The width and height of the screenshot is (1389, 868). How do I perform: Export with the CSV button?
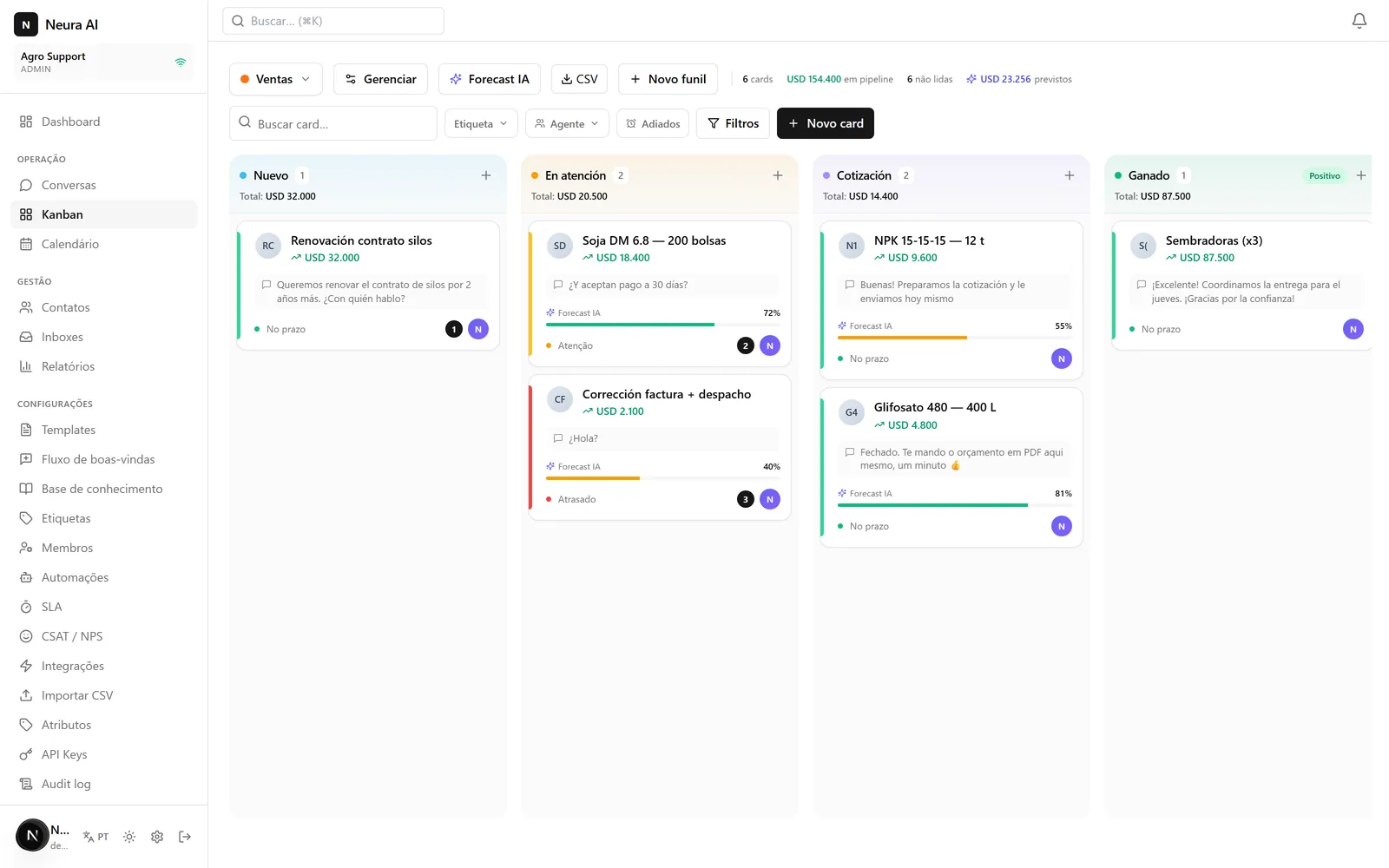[x=579, y=79]
